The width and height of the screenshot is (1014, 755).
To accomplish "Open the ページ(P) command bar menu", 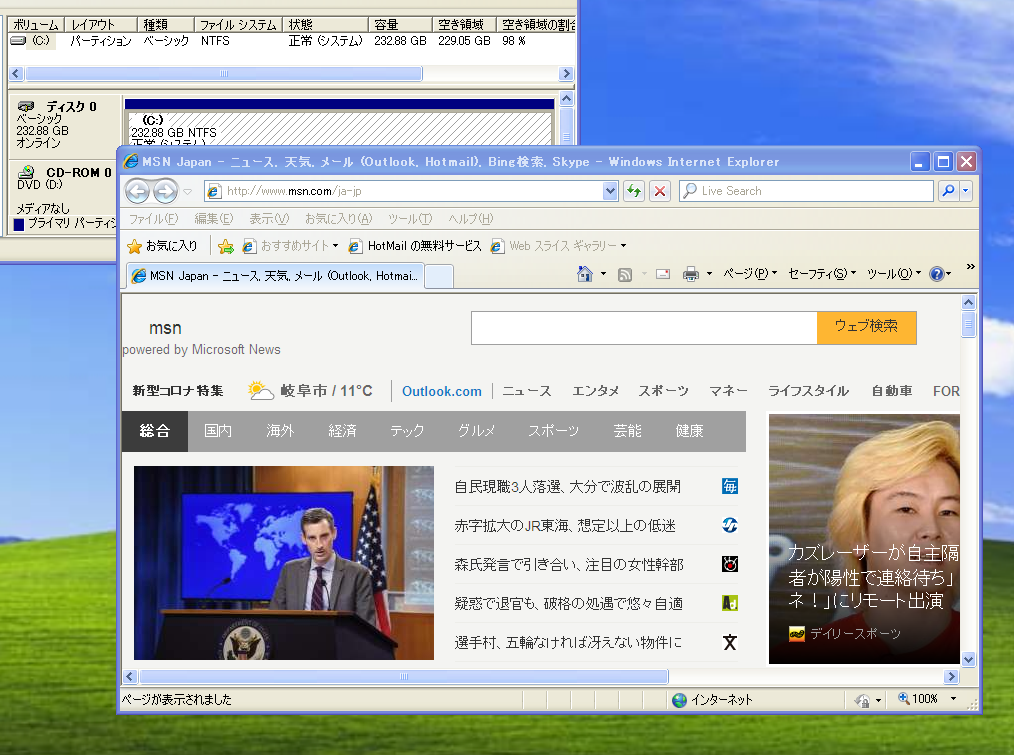I will (x=750, y=274).
